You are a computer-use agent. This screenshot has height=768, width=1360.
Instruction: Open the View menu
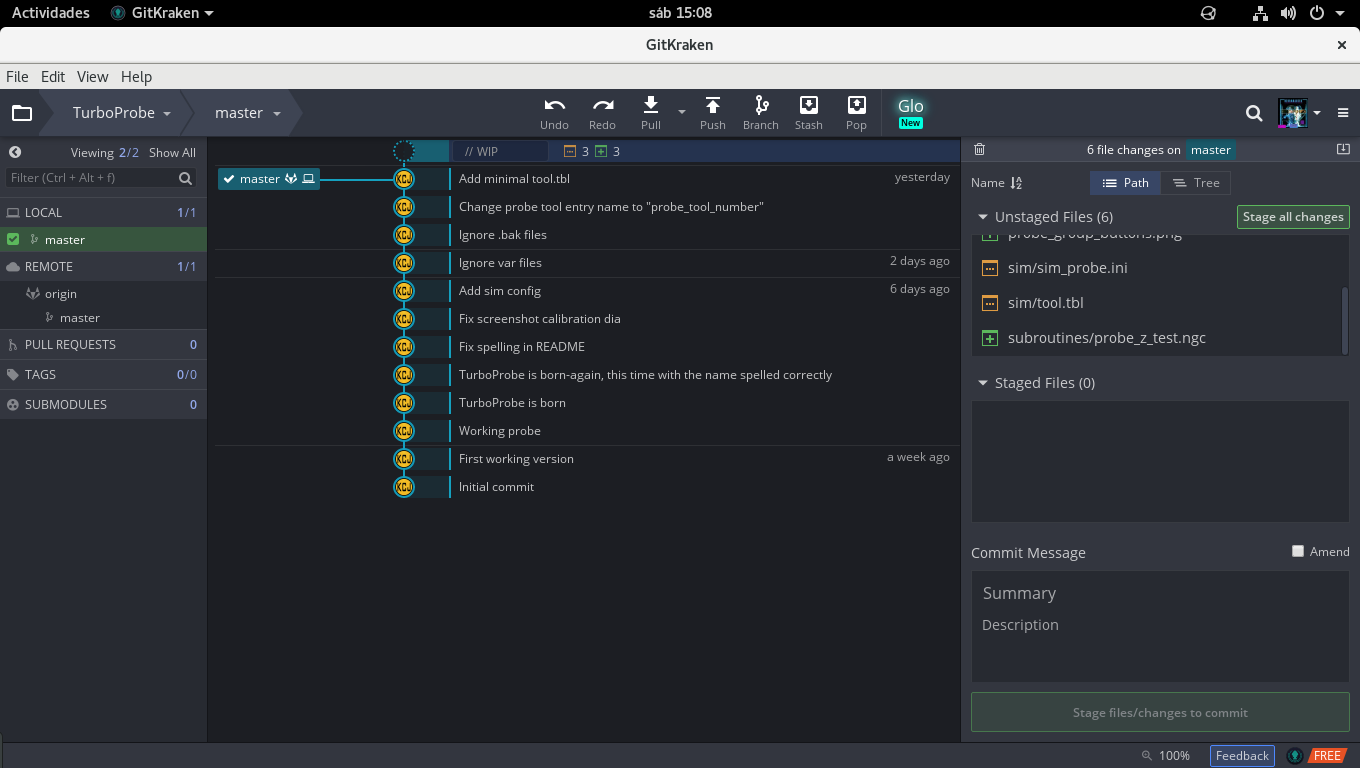click(x=92, y=76)
